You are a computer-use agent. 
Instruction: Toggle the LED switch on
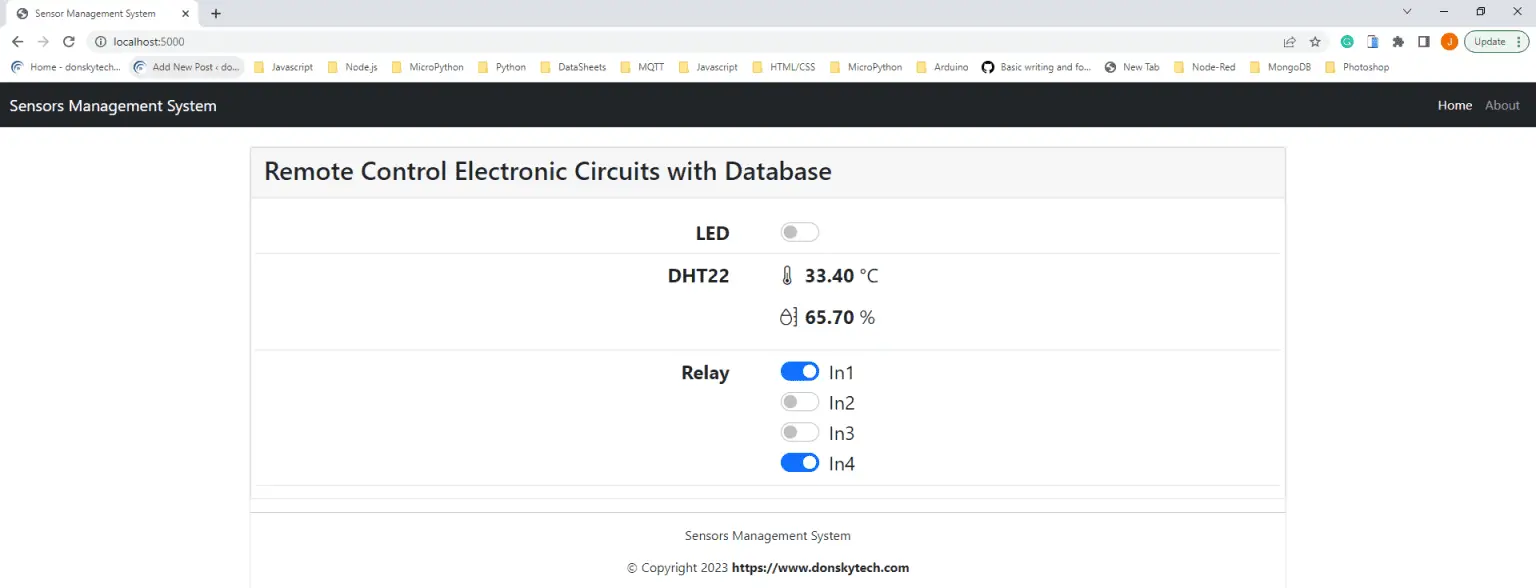click(799, 231)
